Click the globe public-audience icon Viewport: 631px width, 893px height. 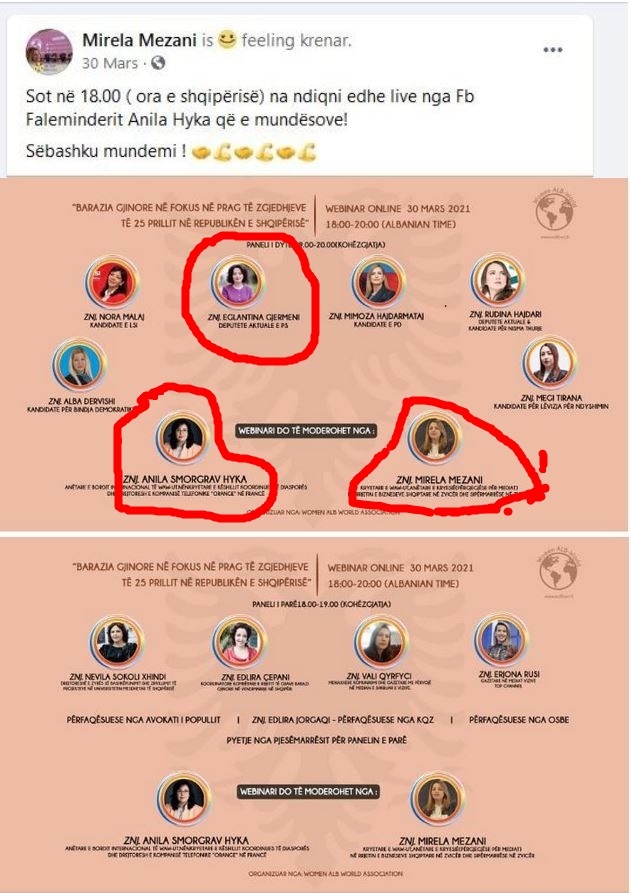[x=158, y=63]
